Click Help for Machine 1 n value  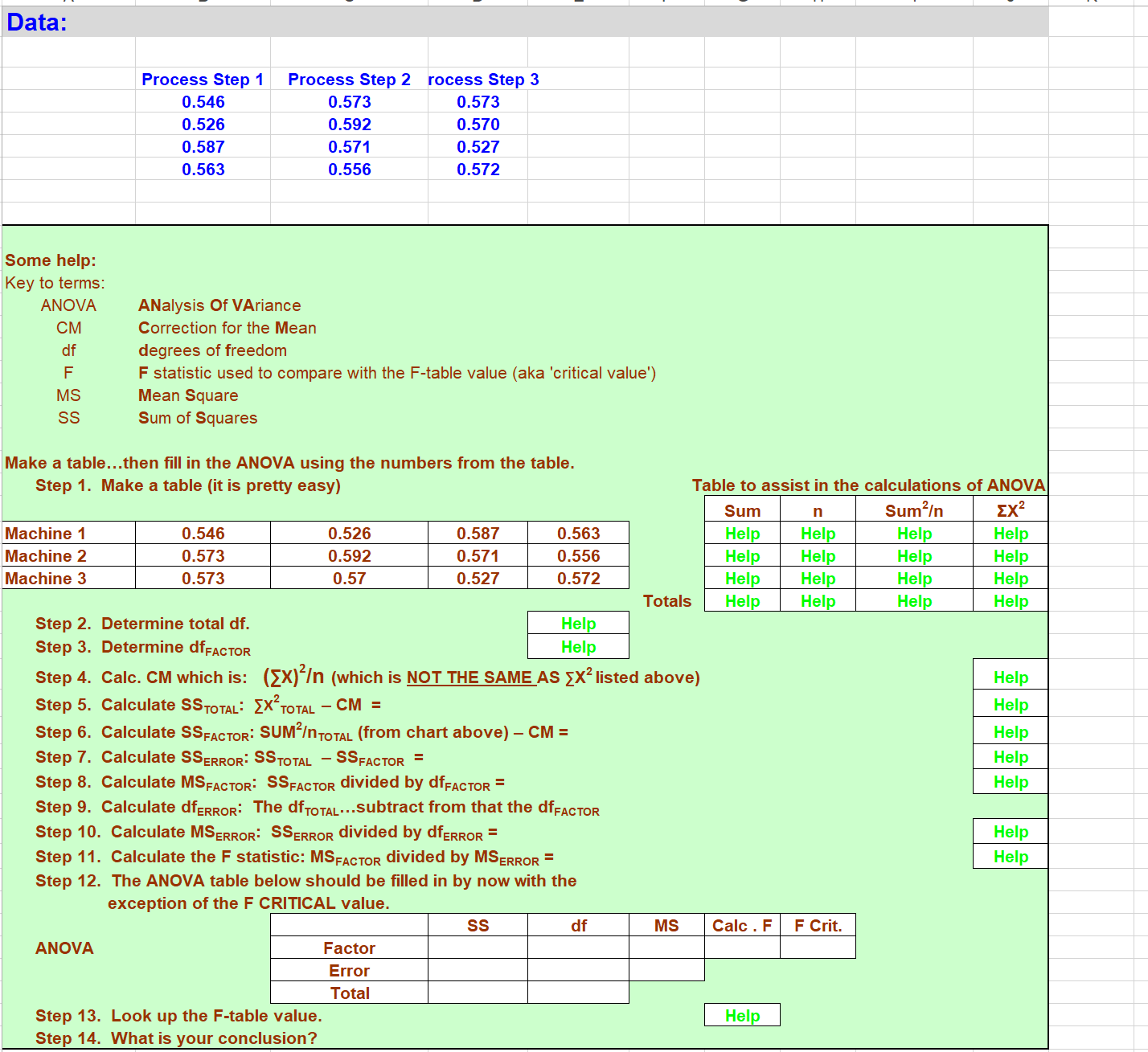pos(817,533)
